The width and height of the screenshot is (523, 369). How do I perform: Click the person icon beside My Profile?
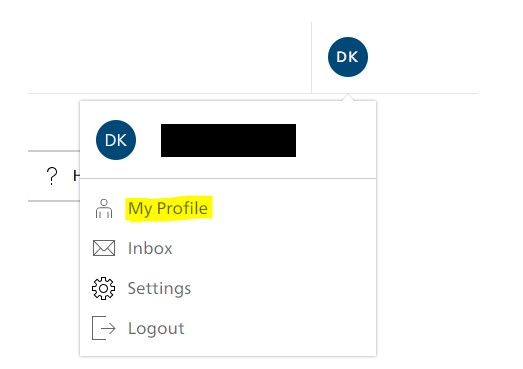coord(104,209)
